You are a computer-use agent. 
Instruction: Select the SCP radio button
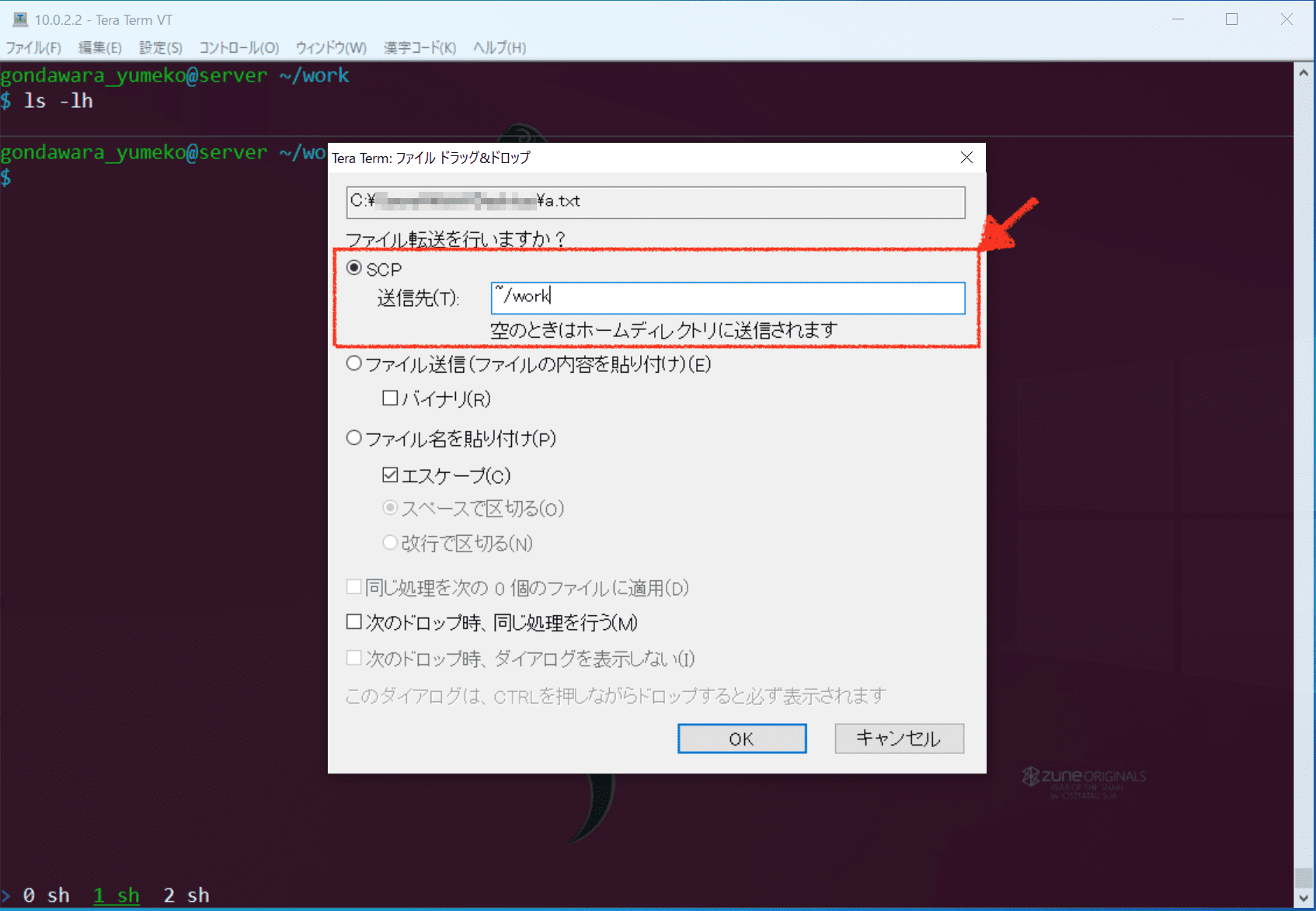354,268
